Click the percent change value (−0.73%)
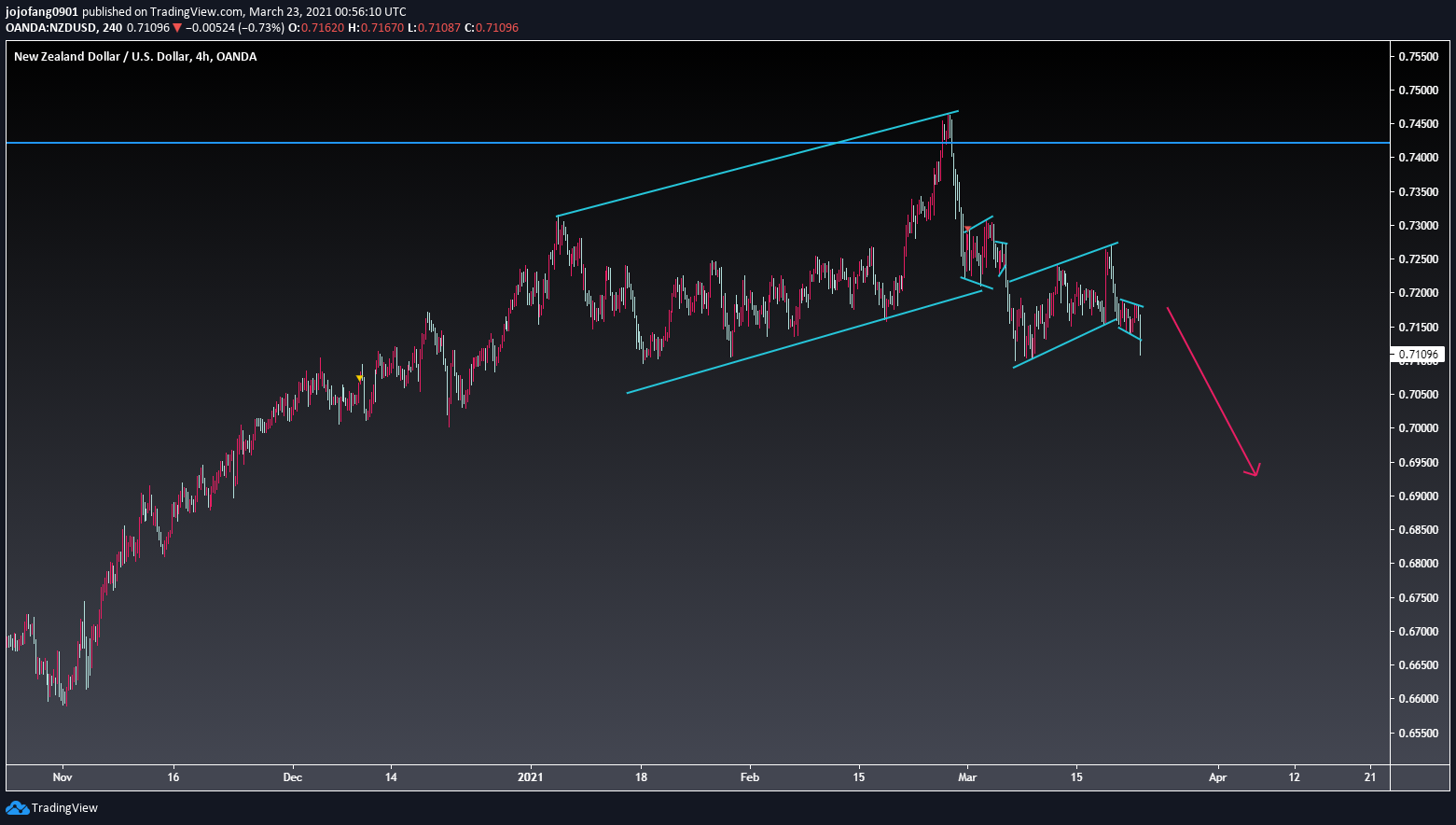This screenshot has height=825, width=1456. (x=261, y=27)
